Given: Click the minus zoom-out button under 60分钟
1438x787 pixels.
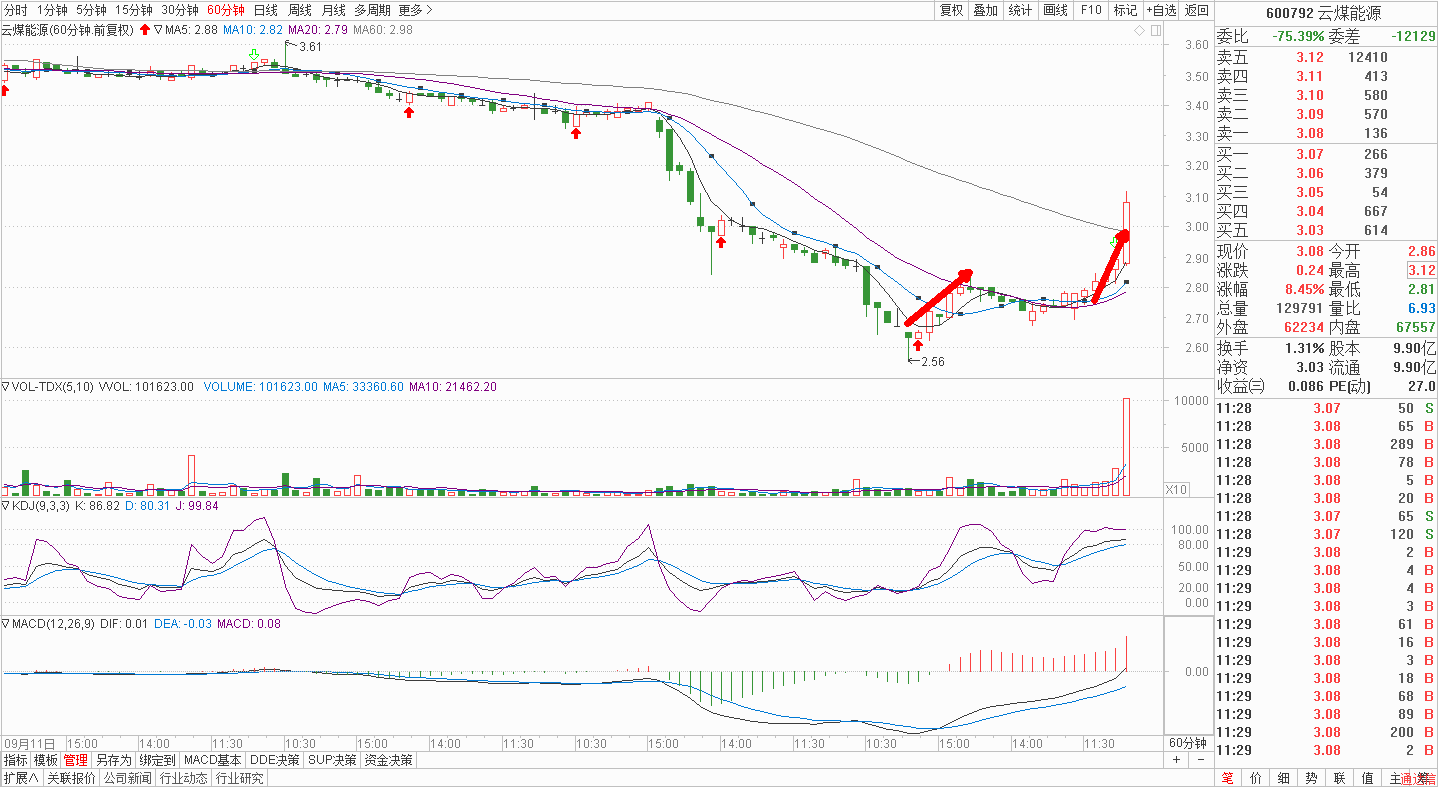Looking at the screenshot, I should click(x=1201, y=760).
